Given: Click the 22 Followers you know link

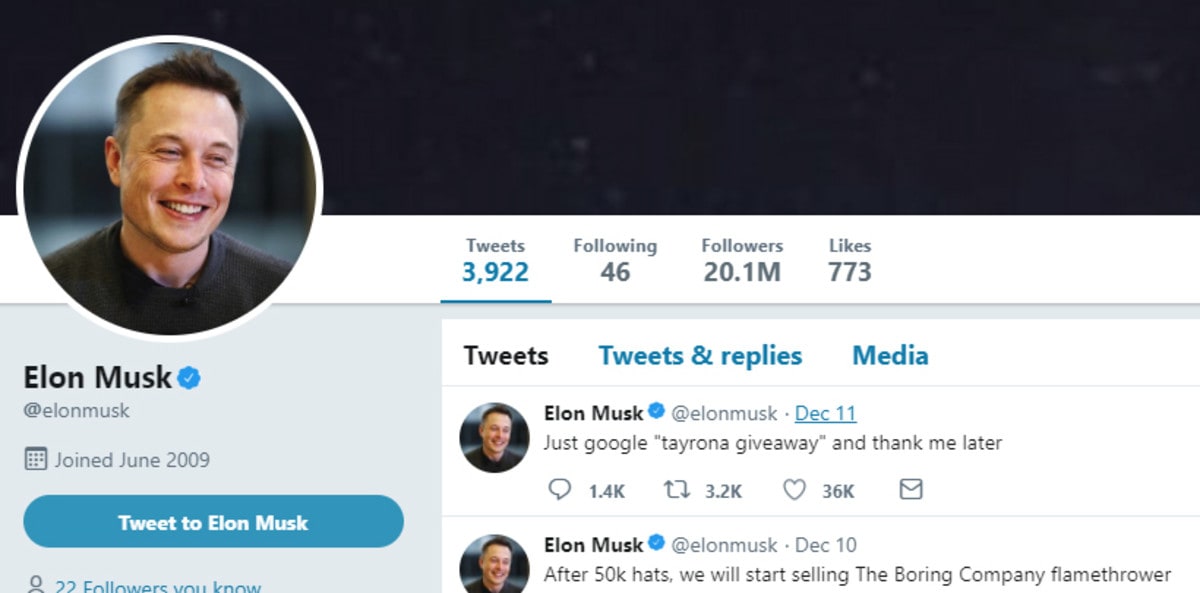Looking at the screenshot, I should tap(158, 587).
